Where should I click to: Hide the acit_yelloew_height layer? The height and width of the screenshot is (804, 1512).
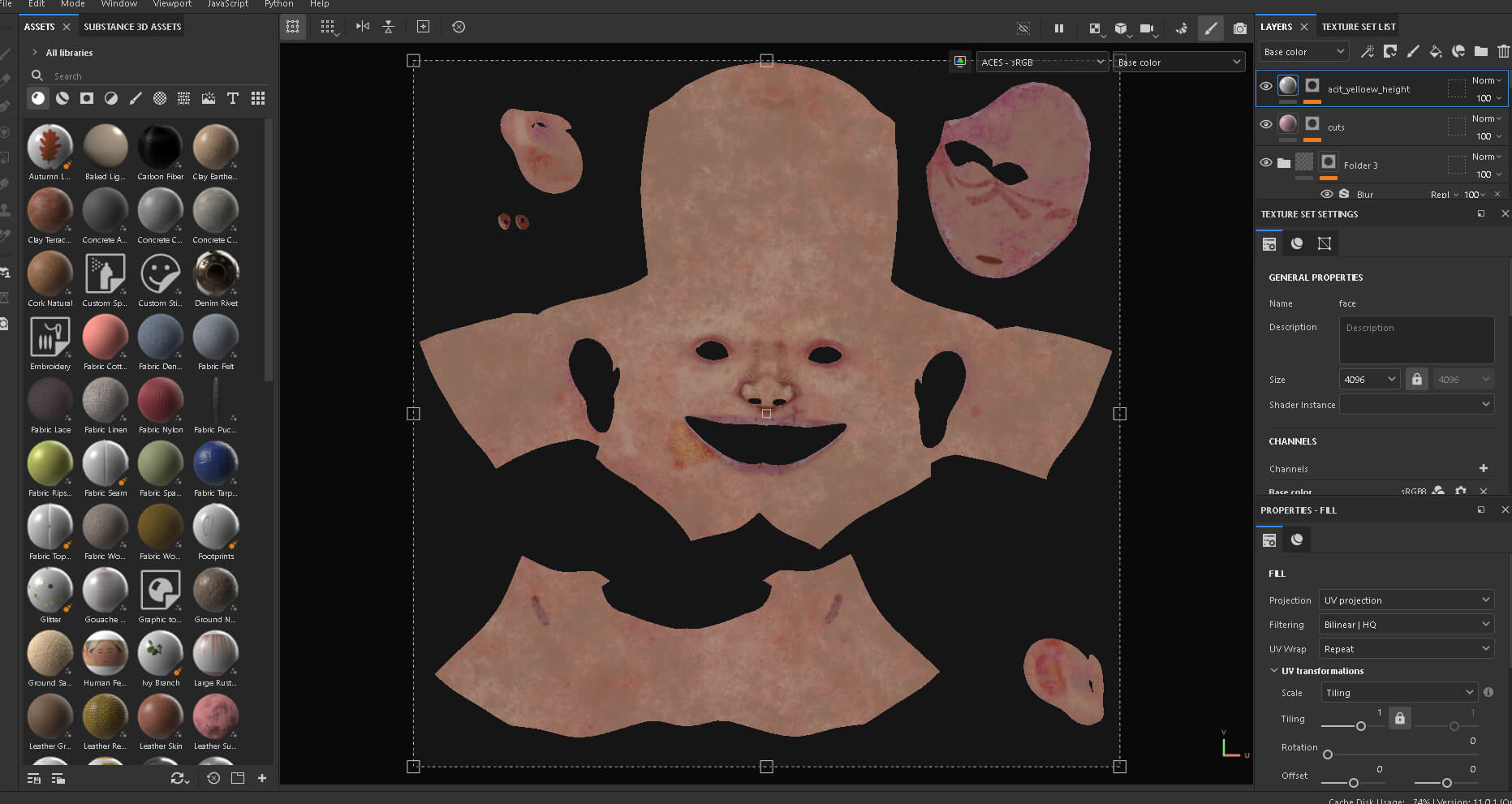pos(1266,86)
